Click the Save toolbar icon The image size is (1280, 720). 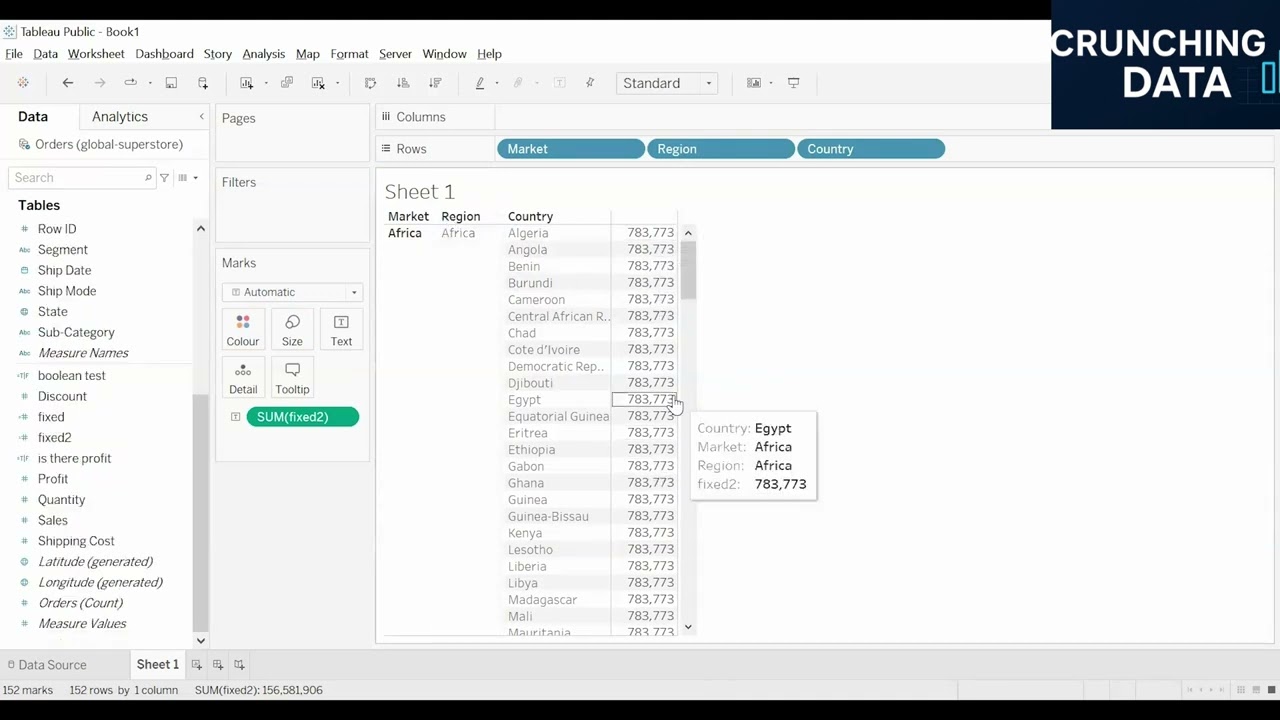point(171,83)
